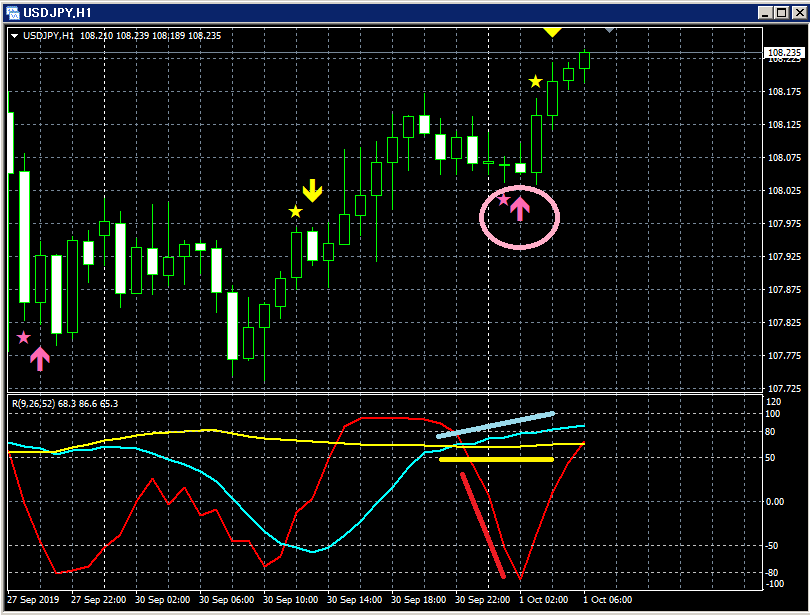
Task: Click the 1 Oct 06:00 time label
Action: 608,600
